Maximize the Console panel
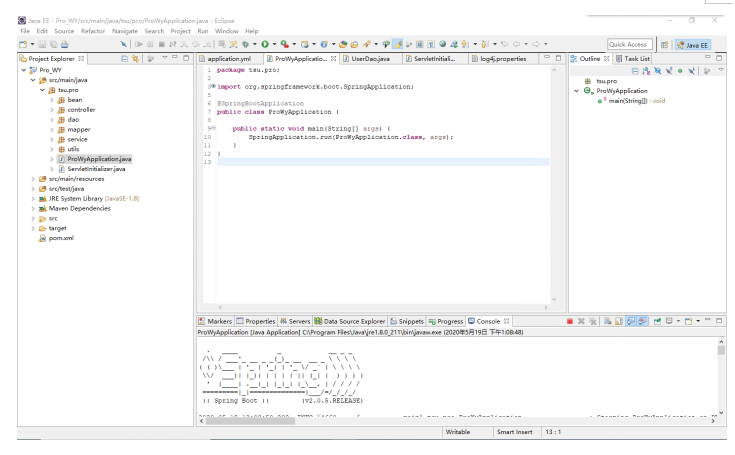The width and height of the screenshot is (735, 455). (x=719, y=321)
